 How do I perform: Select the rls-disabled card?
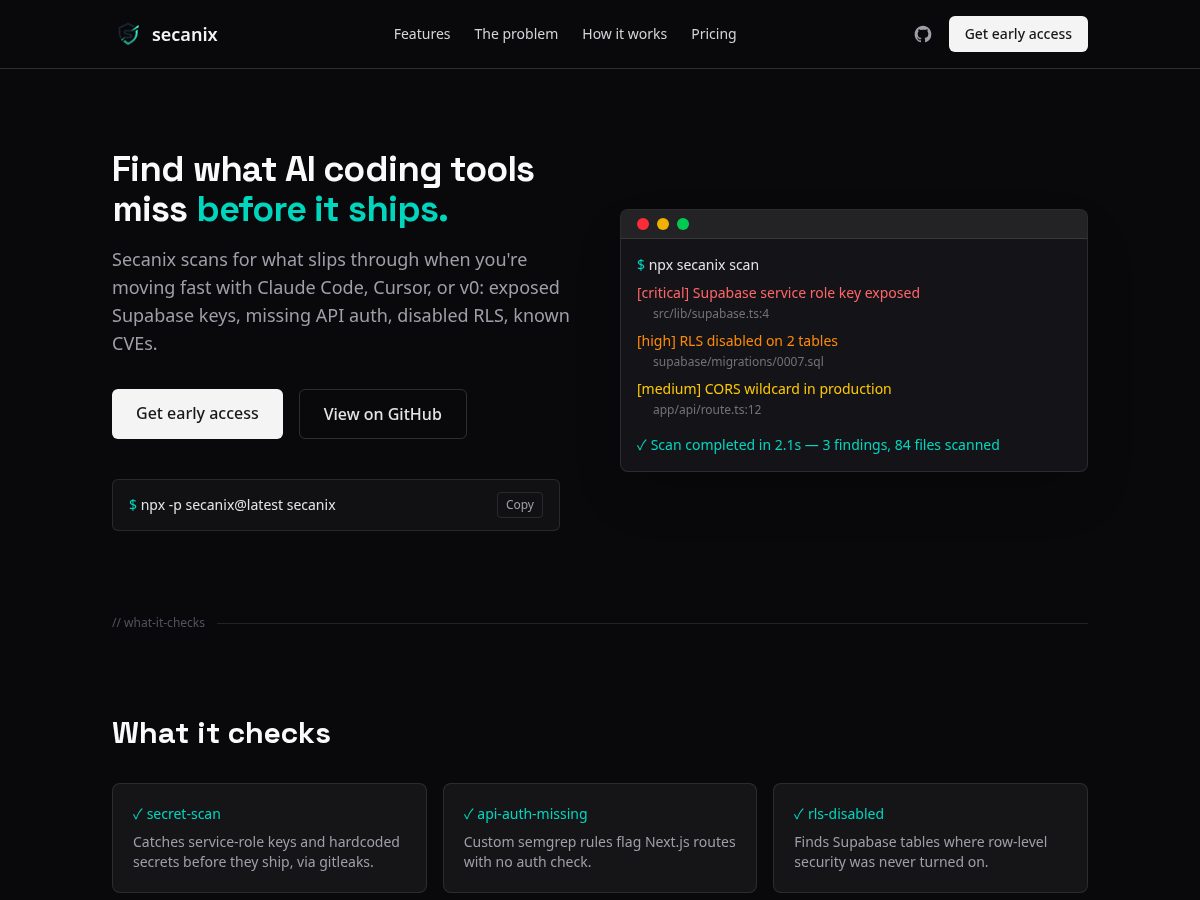coord(930,838)
